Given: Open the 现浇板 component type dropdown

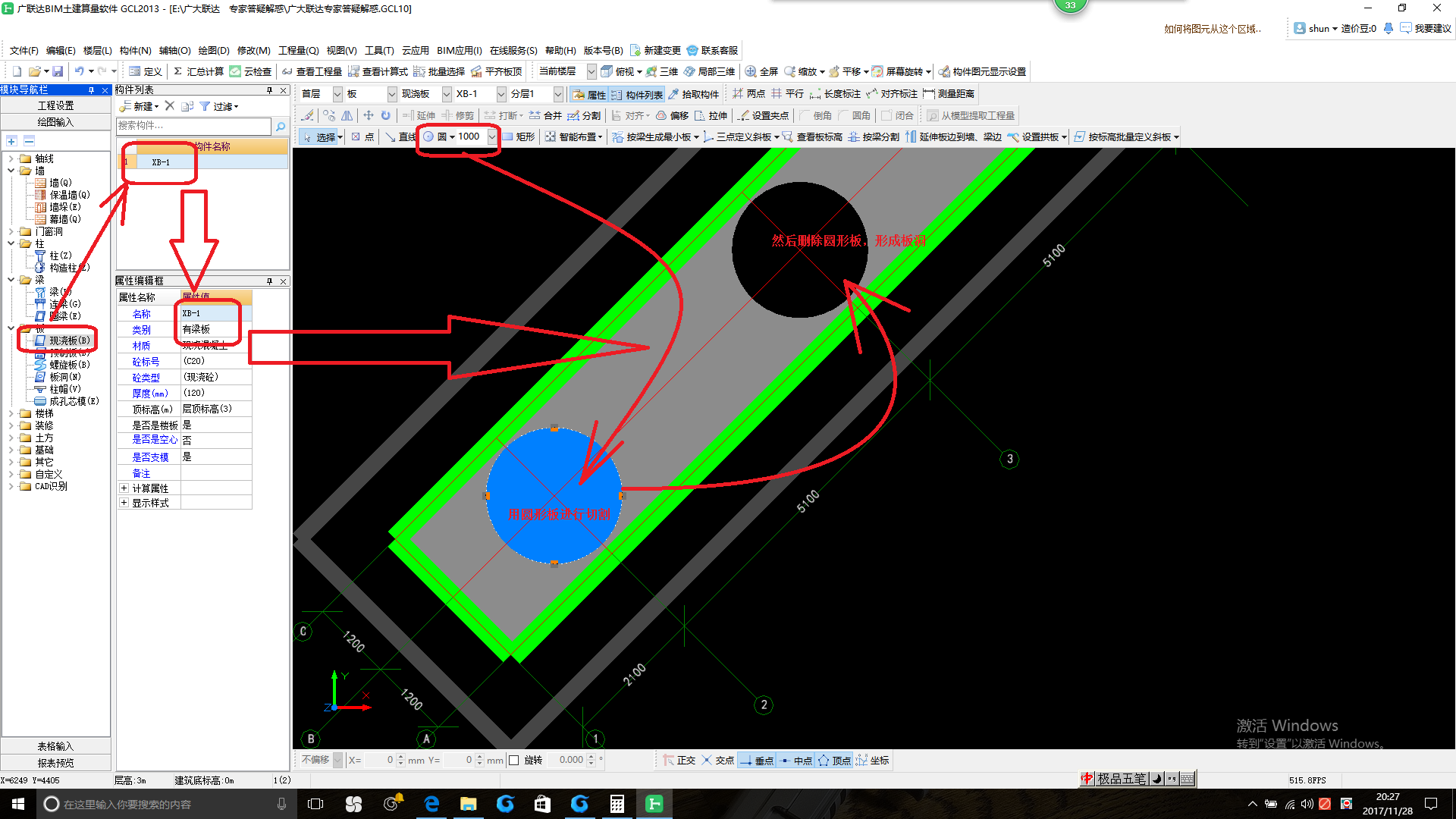Looking at the screenshot, I should coord(447,94).
